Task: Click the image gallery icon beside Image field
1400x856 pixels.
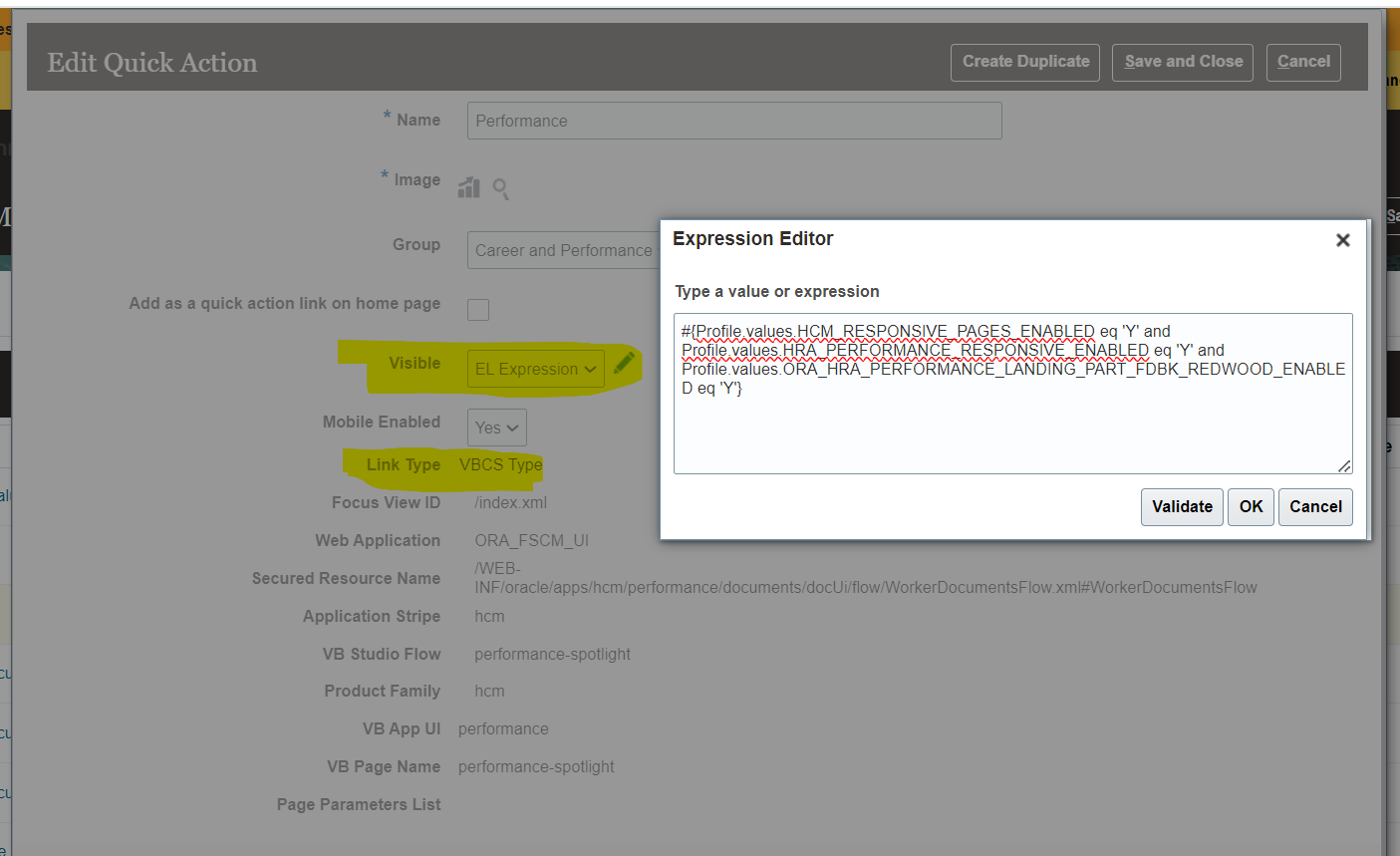Action: point(468,186)
